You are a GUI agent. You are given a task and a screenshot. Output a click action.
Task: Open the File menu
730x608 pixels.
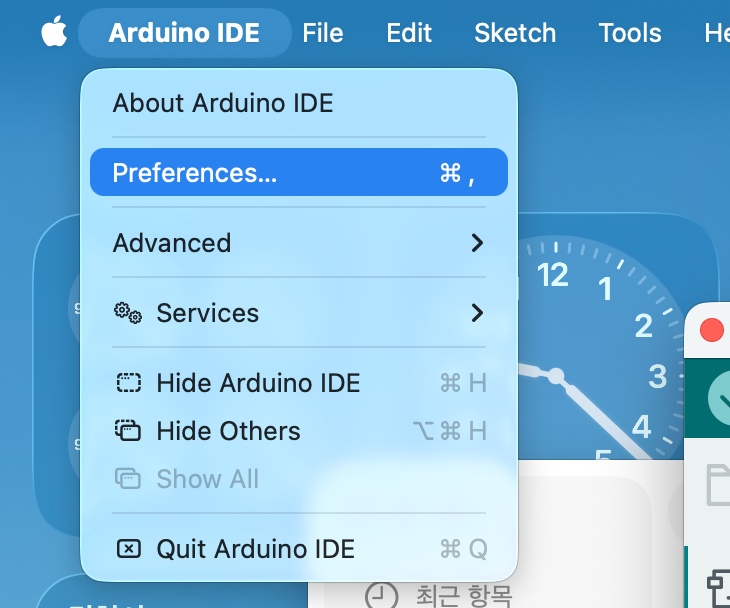(323, 33)
